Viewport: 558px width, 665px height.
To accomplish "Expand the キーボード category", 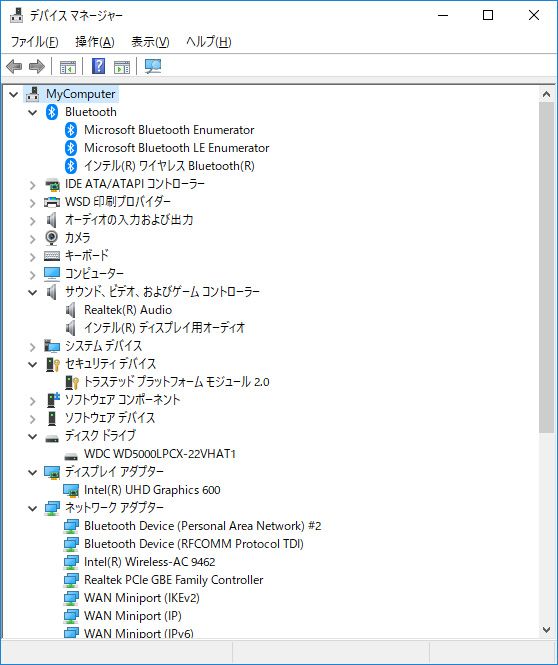I will click(x=33, y=257).
